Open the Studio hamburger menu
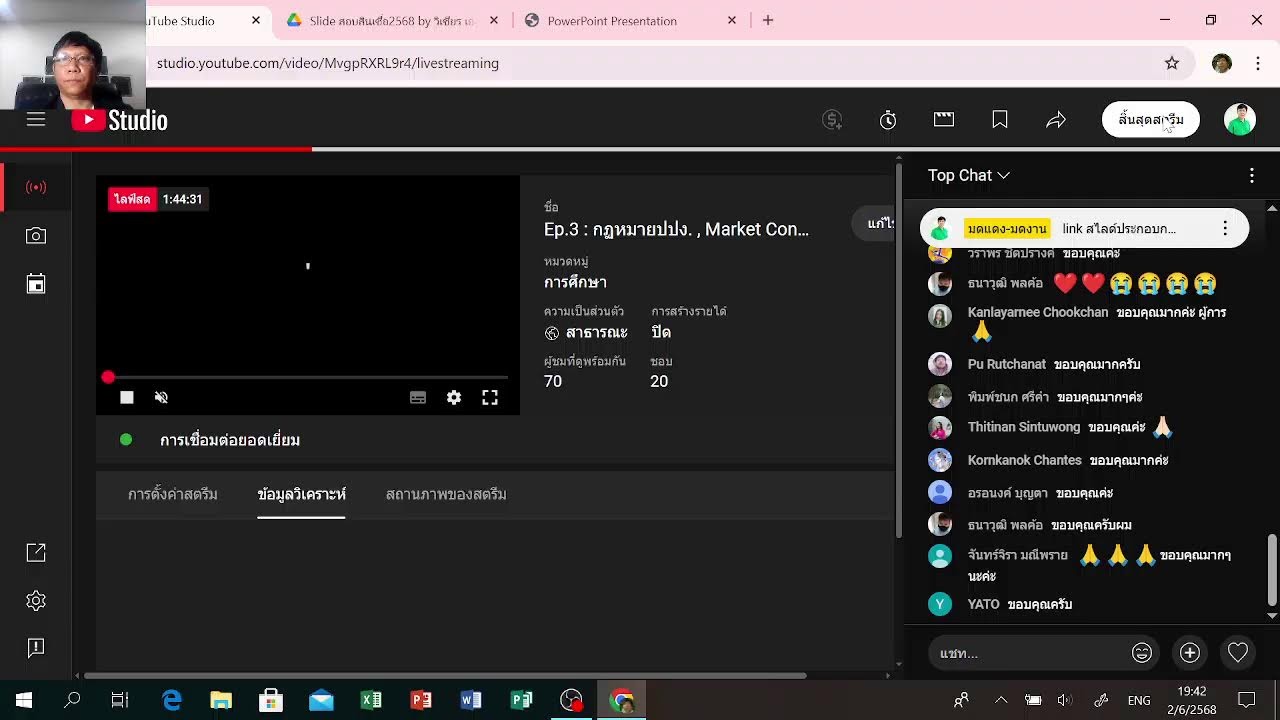 tap(36, 120)
